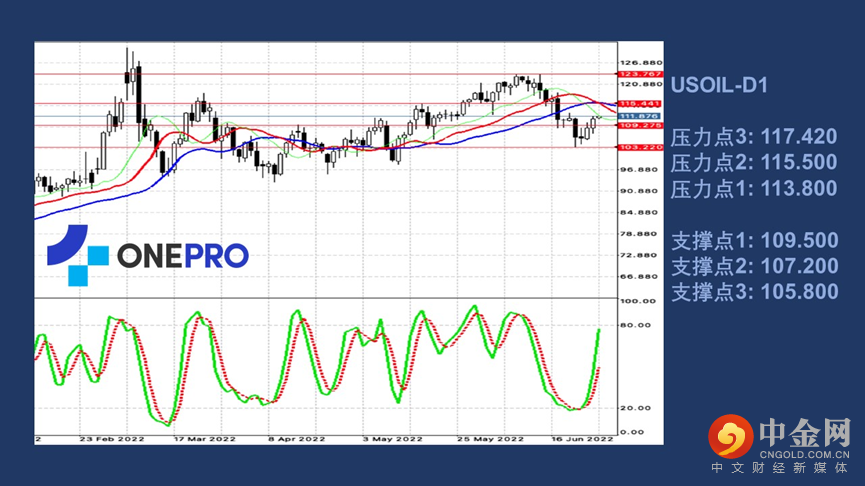Select the 103.220 red price label
Viewport: 865px width, 486px height.
pos(639,147)
